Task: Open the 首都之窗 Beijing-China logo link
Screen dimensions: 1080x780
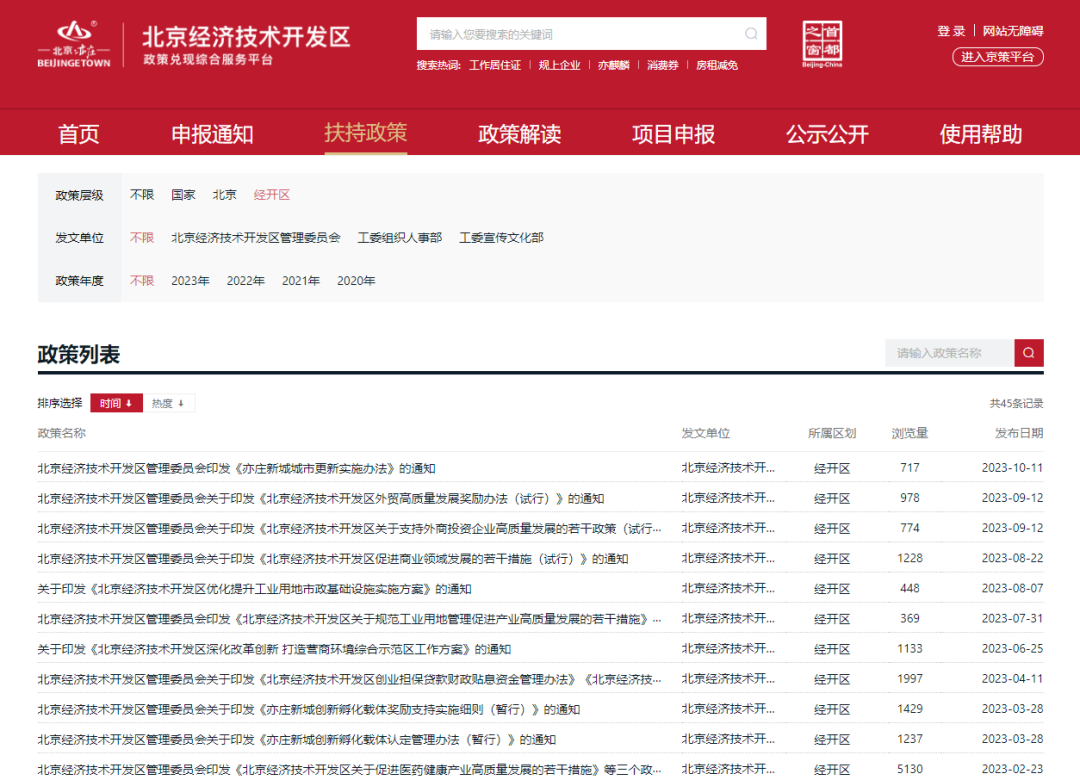Action: point(822,45)
